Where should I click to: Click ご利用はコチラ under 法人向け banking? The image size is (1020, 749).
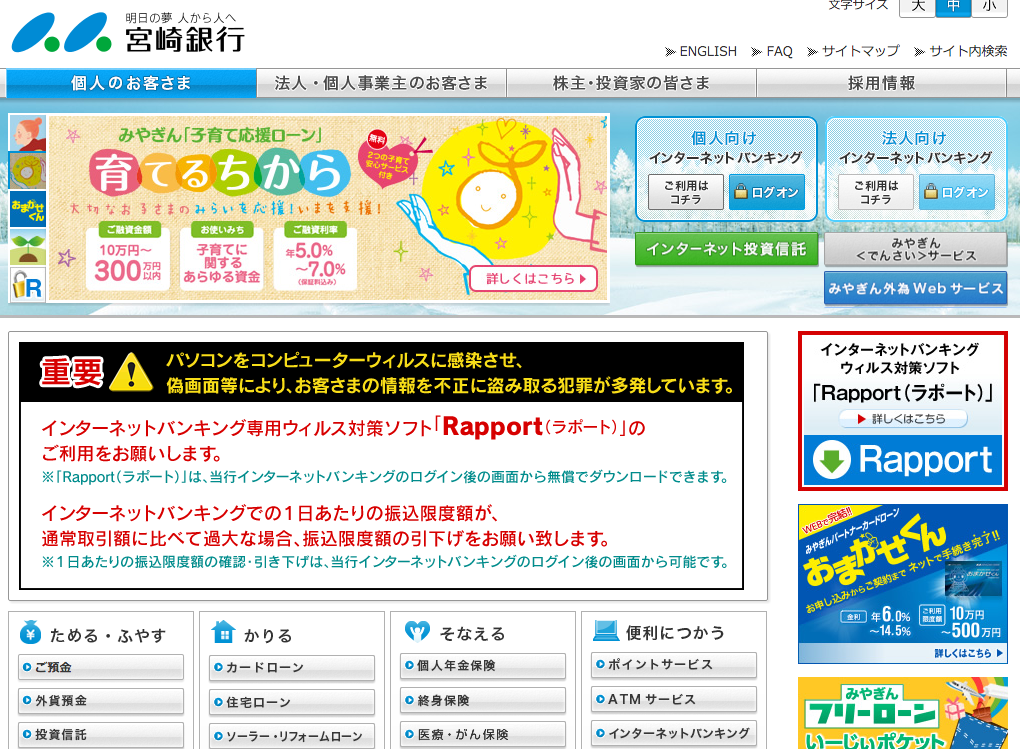[x=876, y=193]
